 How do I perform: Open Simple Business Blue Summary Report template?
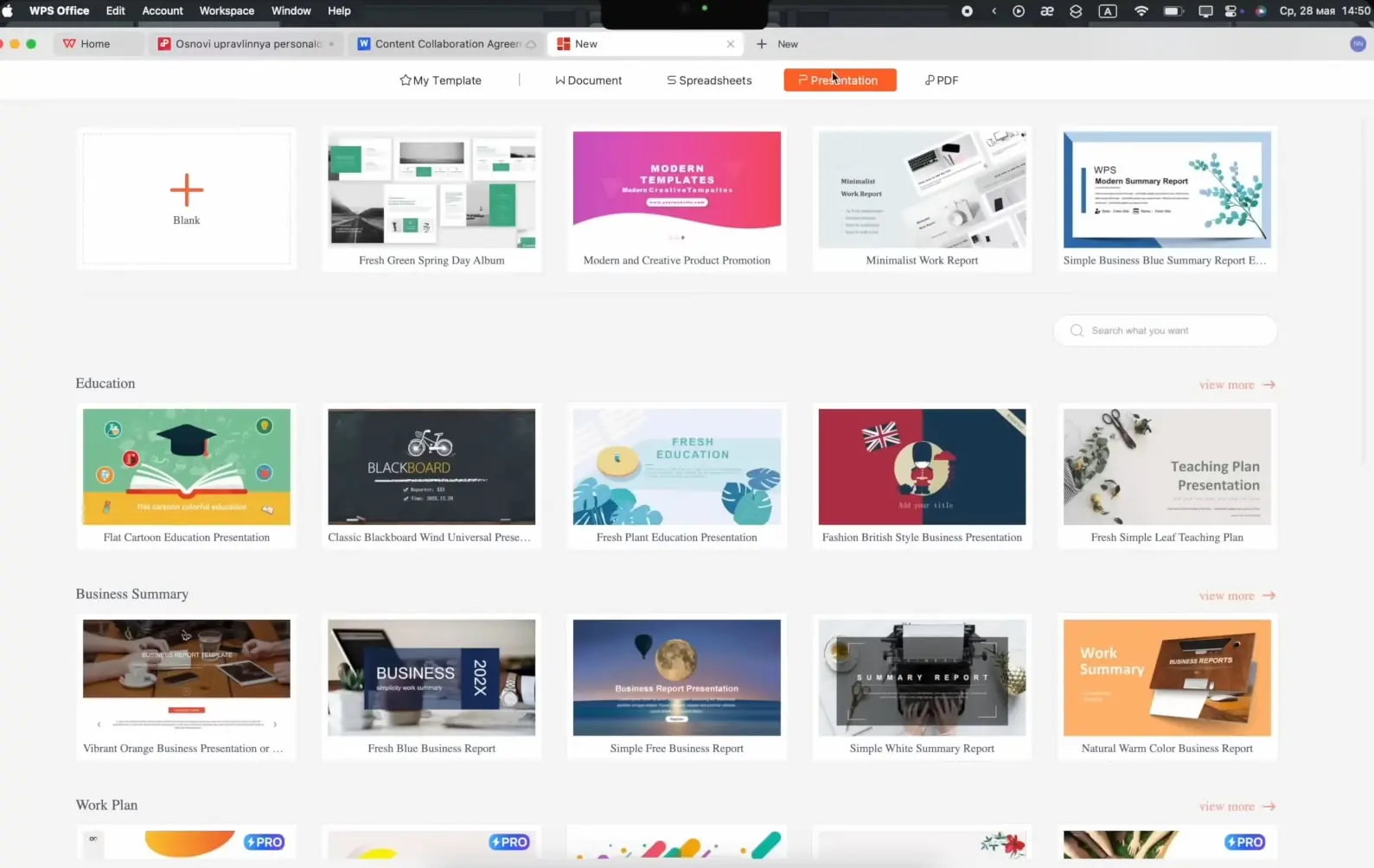coord(1166,199)
